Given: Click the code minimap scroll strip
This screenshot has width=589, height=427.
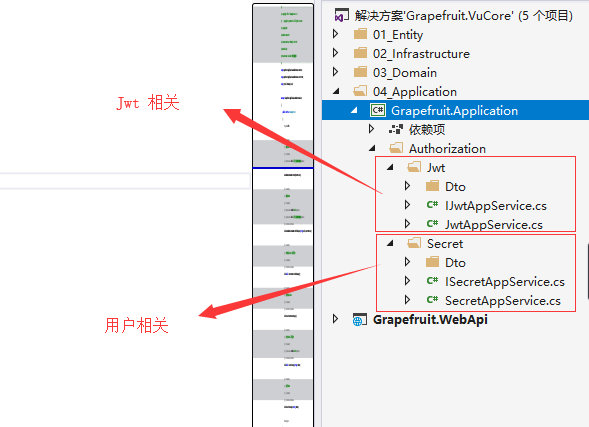Looking at the screenshot, I should click(283, 215).
